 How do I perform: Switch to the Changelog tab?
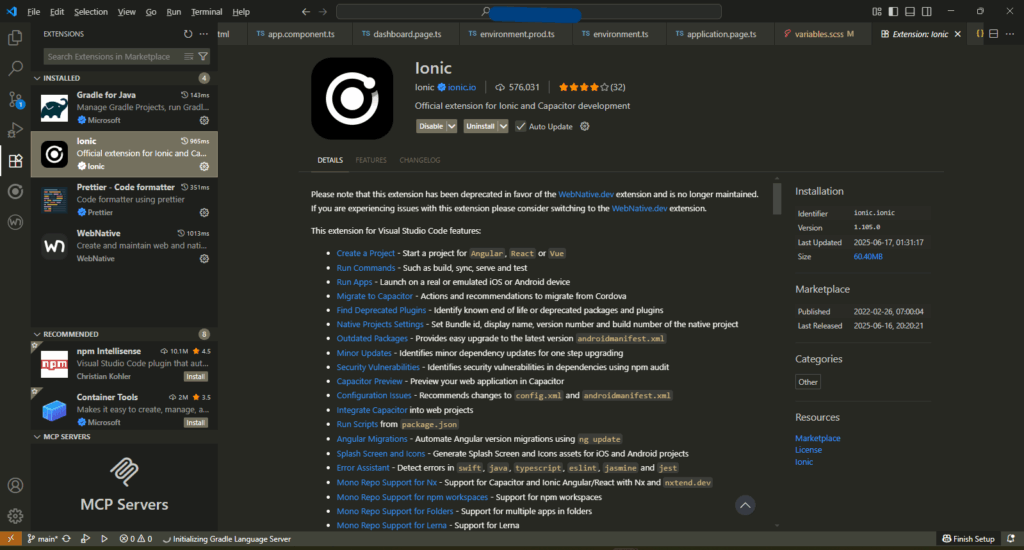pos(419,160)
